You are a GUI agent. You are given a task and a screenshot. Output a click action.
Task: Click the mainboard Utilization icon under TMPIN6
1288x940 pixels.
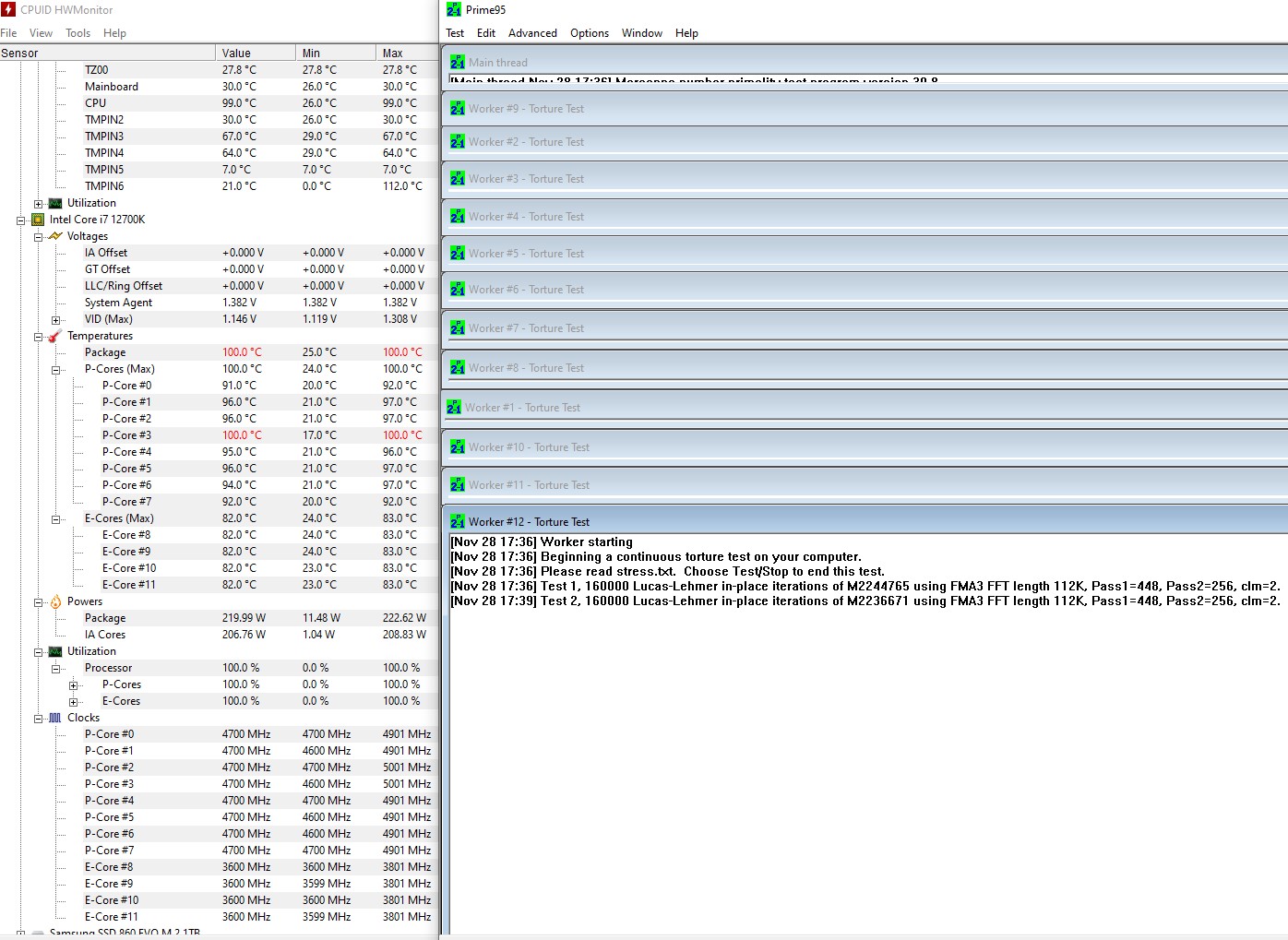coord(55,203)
